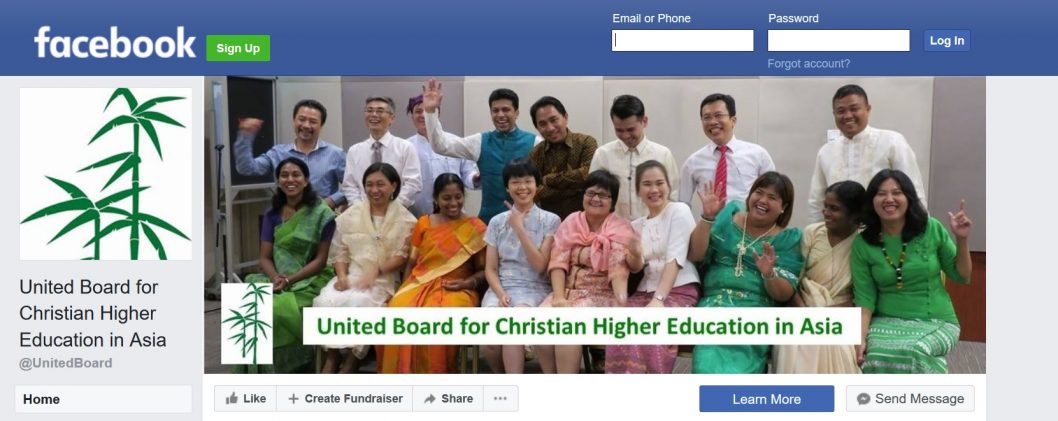
Task: Click the Send Message button
Action: click(x=910, y=399)
